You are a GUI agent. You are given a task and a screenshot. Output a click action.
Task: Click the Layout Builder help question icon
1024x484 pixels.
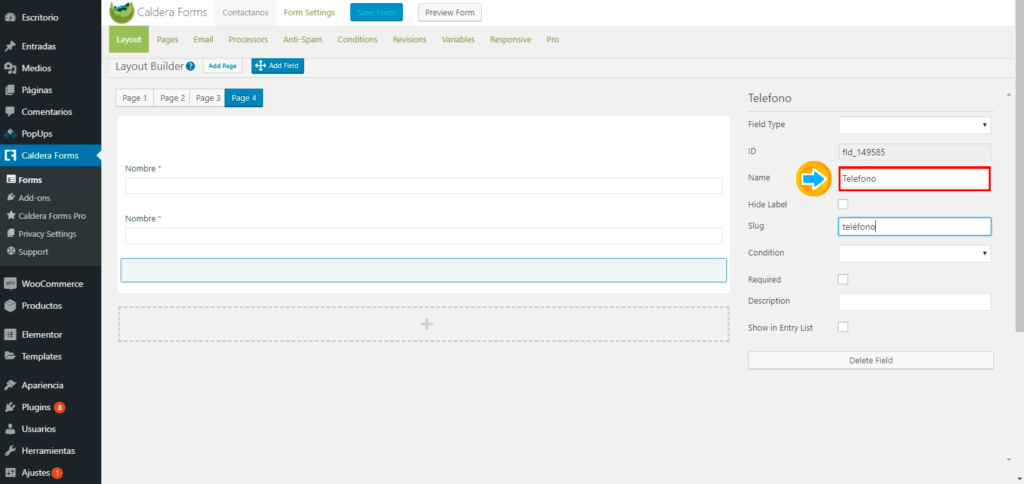point(190,66)
